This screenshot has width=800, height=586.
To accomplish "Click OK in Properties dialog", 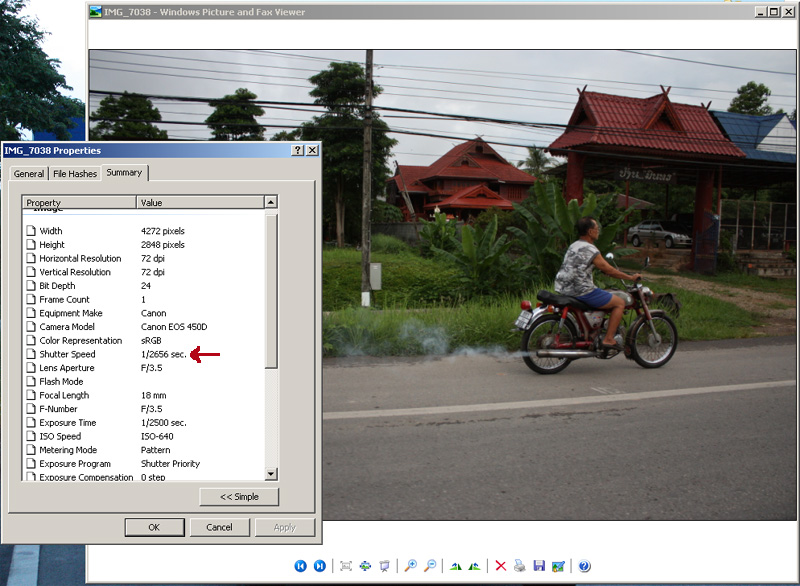I will 154,527.
